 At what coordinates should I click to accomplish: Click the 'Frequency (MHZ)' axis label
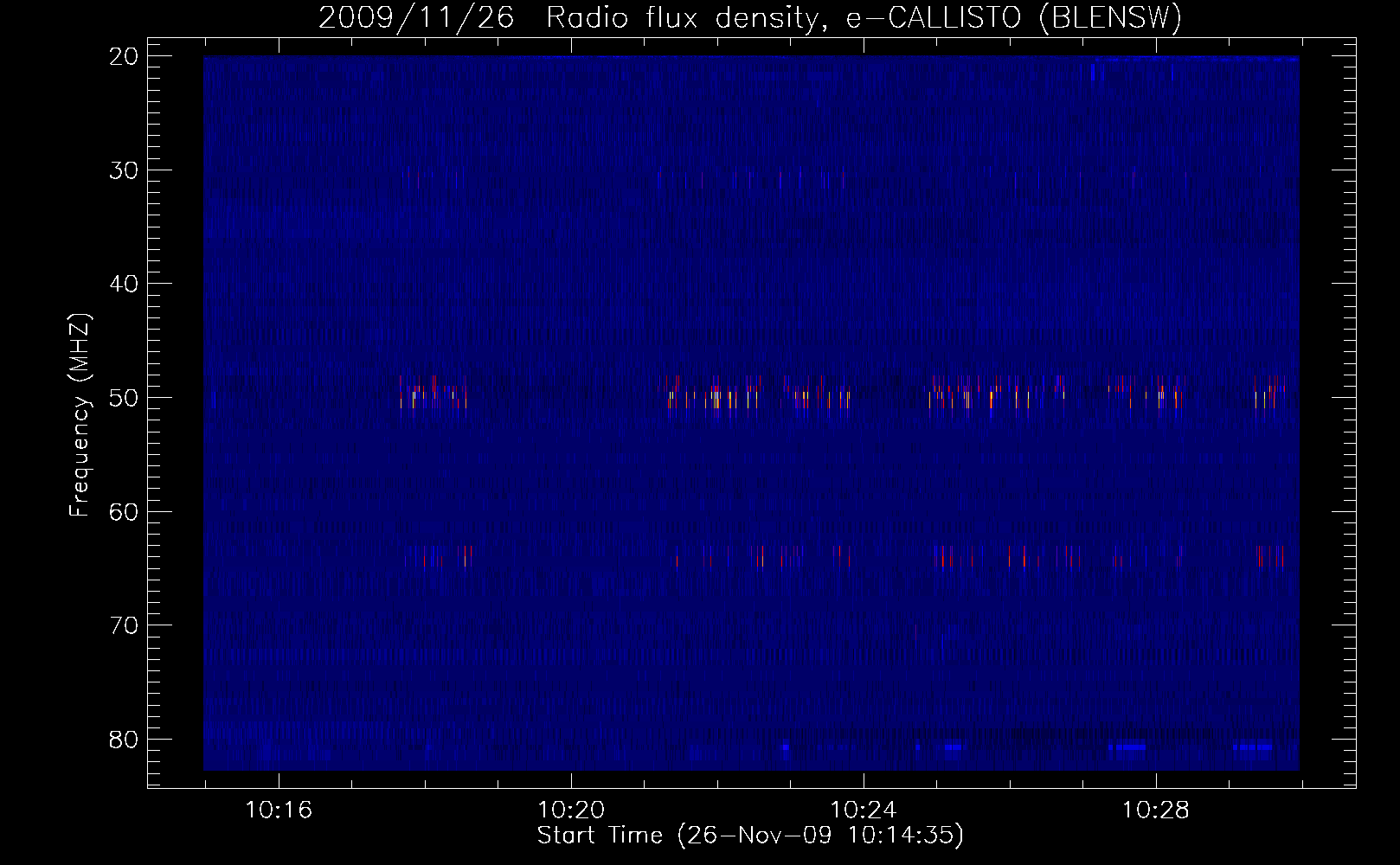click(x=80, y=415)
